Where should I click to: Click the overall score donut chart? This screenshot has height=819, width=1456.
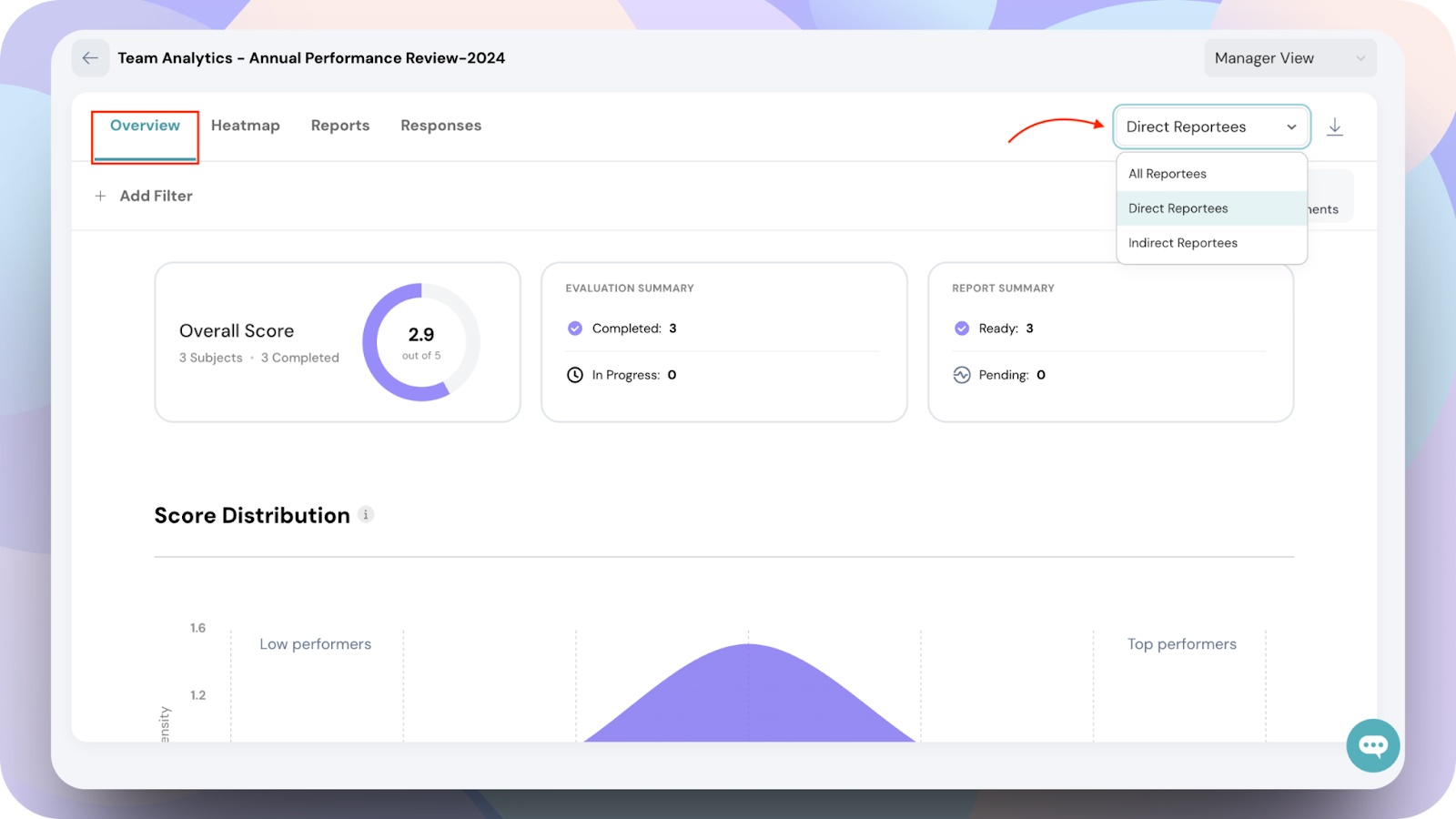(420, 342)
